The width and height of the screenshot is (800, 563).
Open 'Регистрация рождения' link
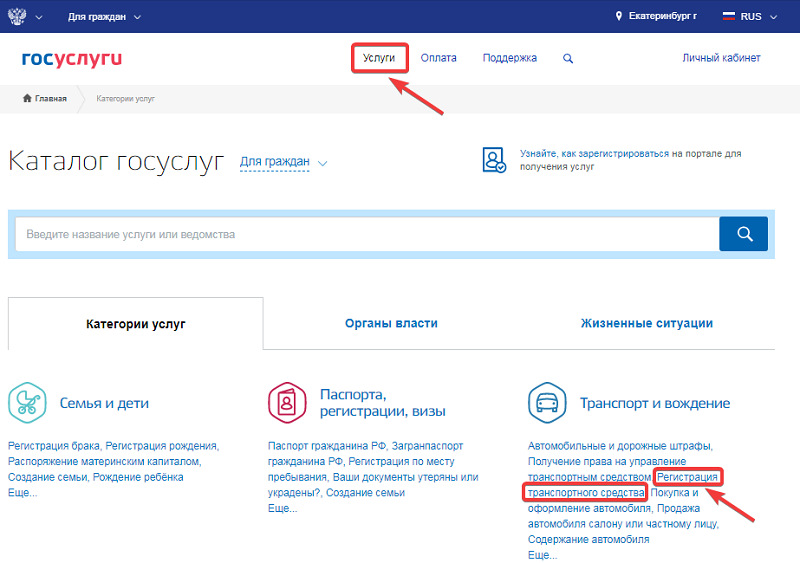point(161,446)
